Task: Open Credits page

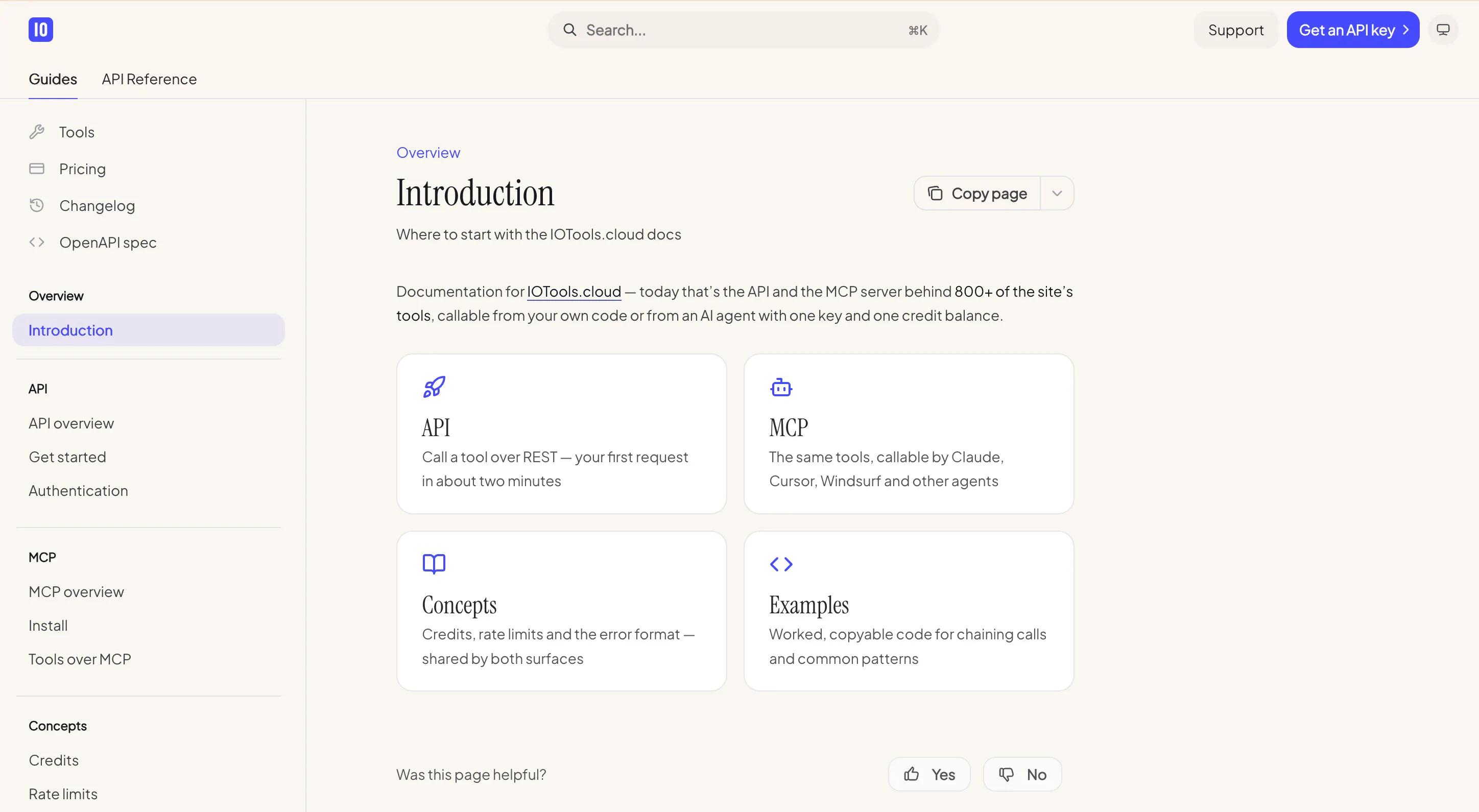Action: point(54,760)
